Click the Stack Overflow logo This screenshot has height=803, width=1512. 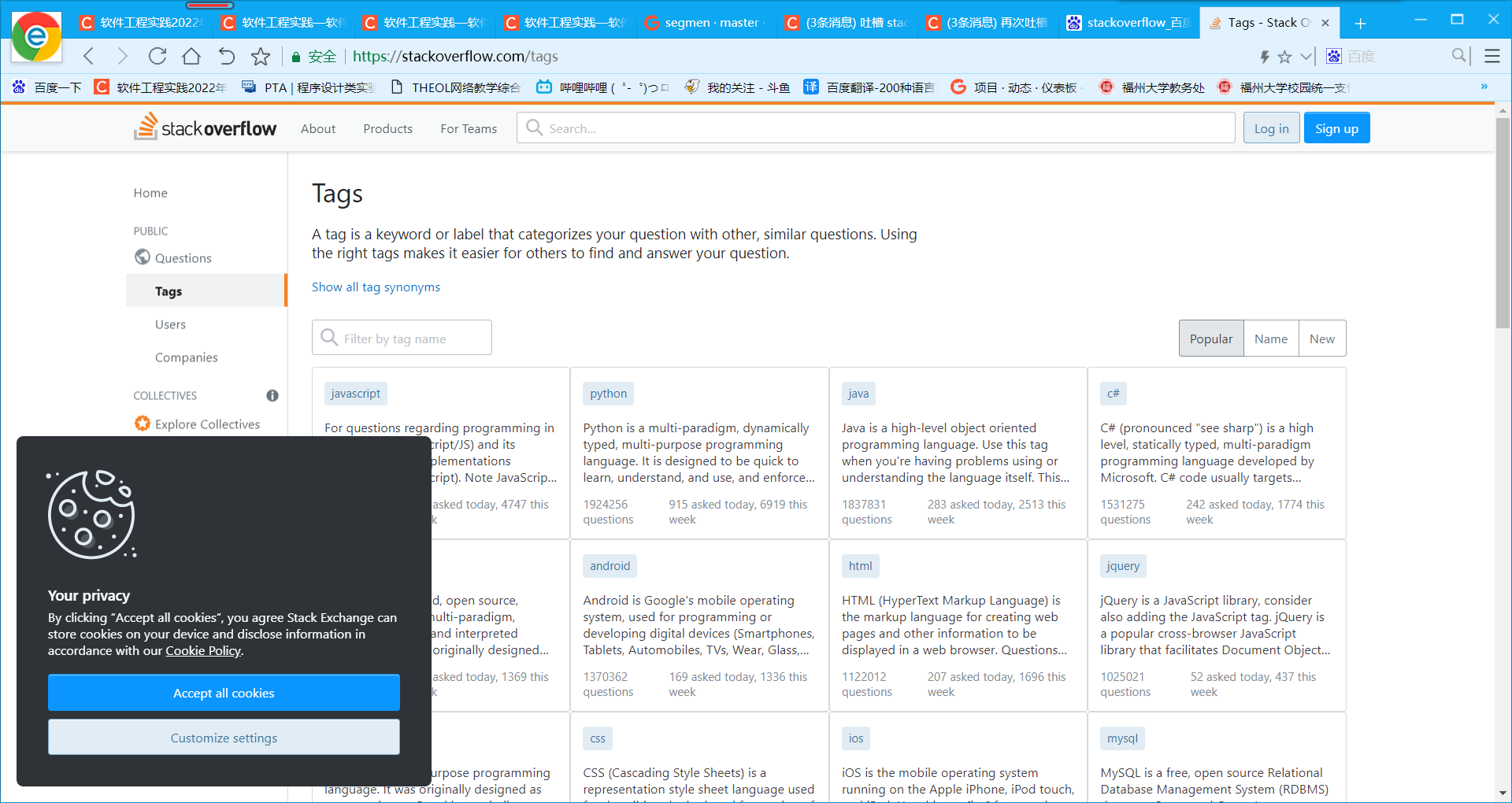[206, 128]
